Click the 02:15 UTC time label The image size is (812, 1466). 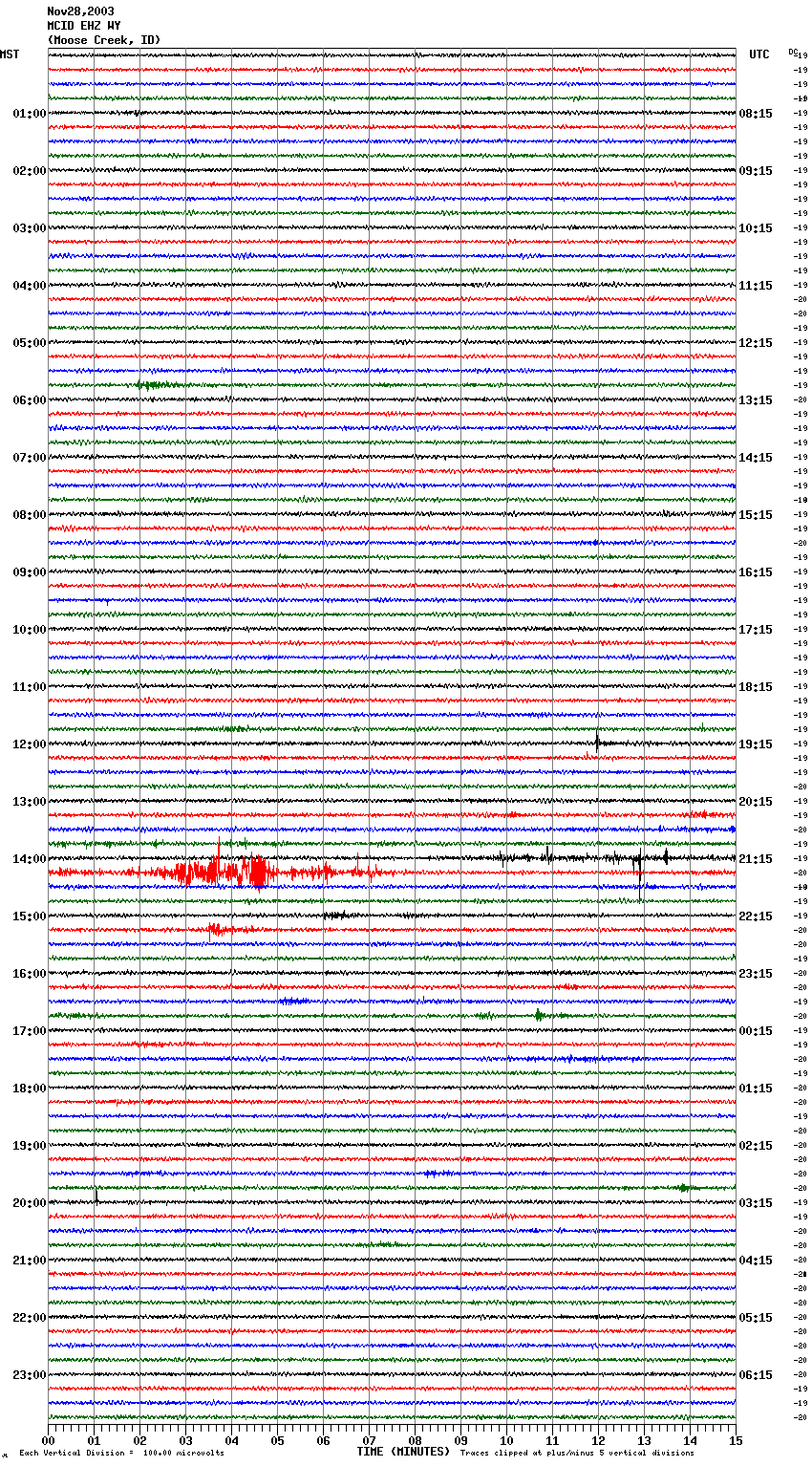(x=756, y=1146)
